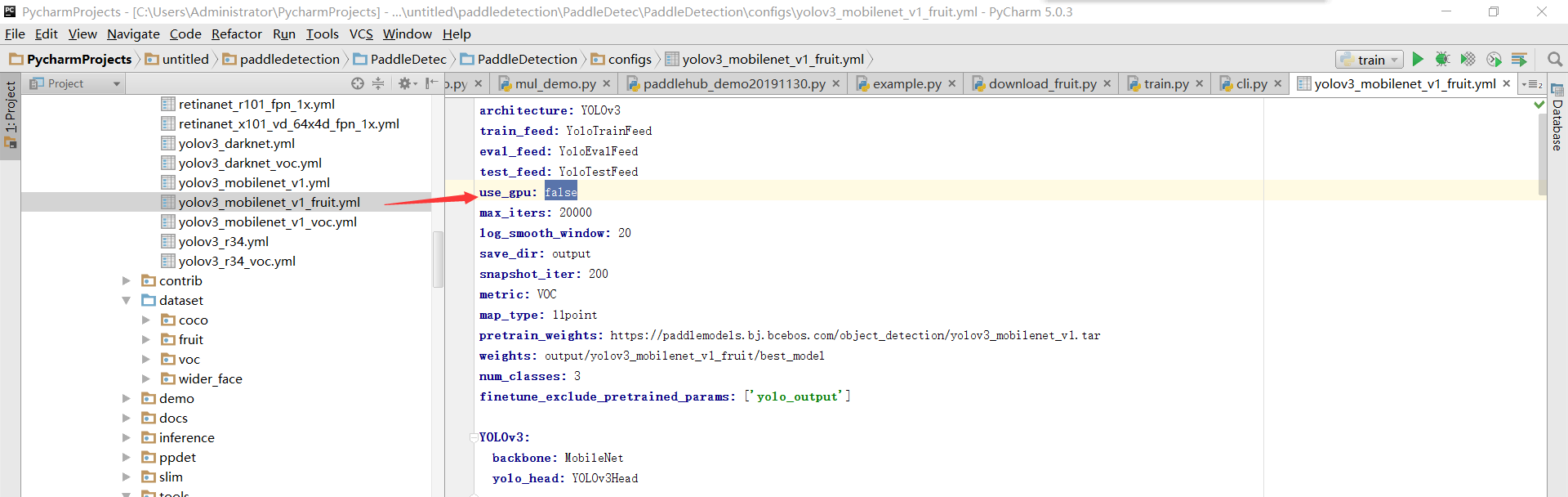Close the mul_demo.py tab
Viewport: 1568px width, 497px height.
[607, 83]
